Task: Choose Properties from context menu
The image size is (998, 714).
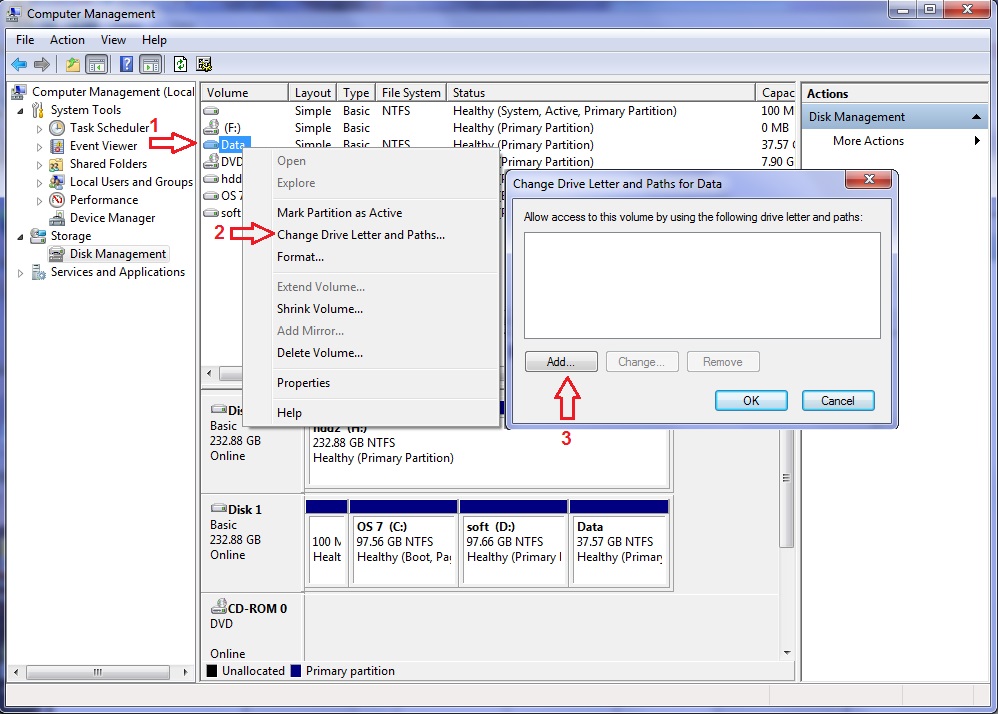Action: (x=303, y=382)
